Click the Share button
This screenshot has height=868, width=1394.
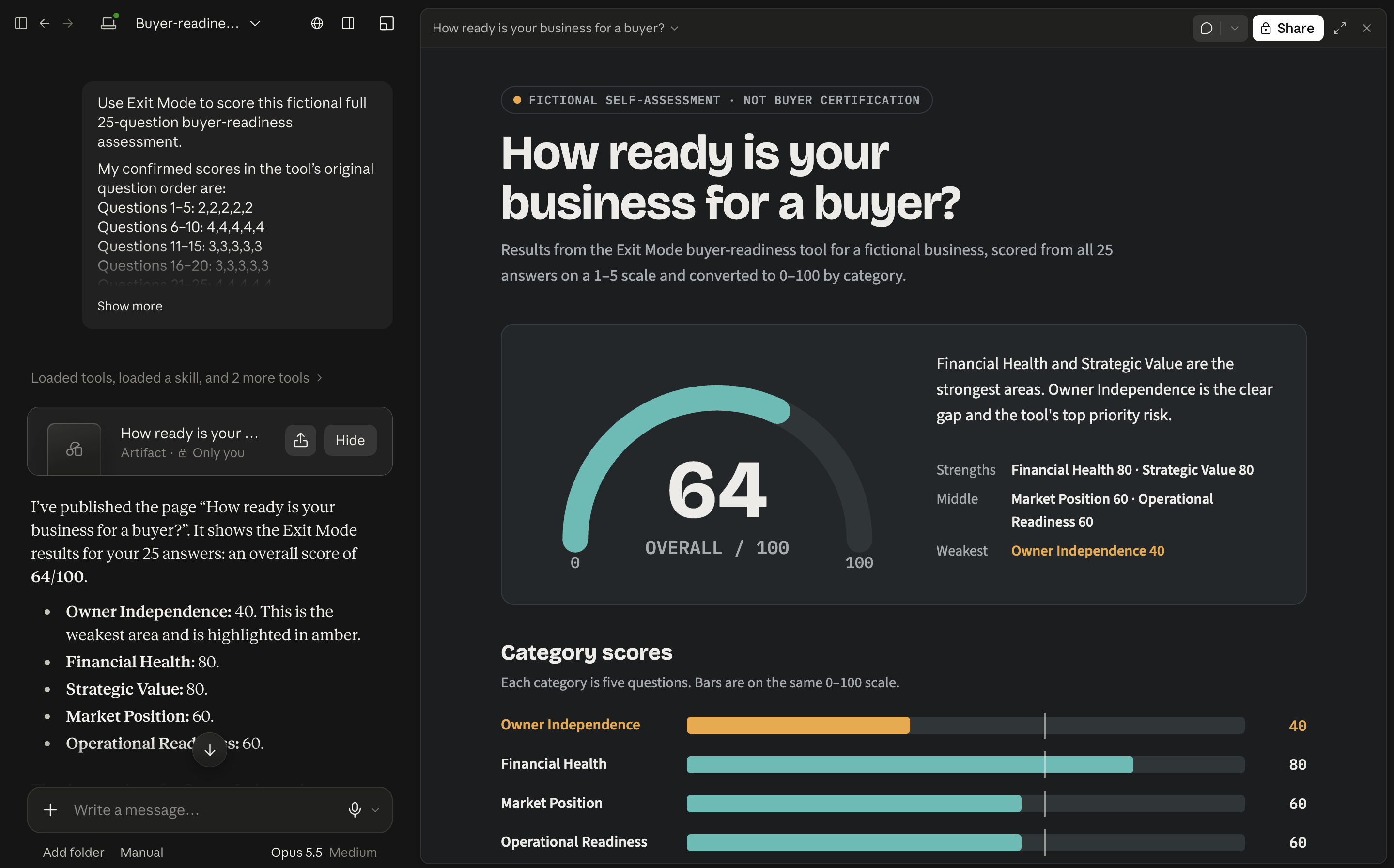[x=1287, y=28]
